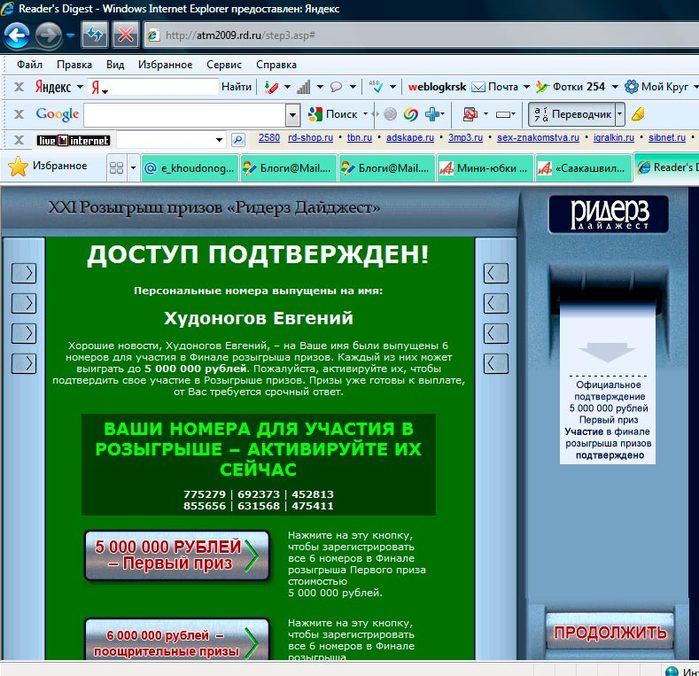Open the 3mp3.ru link
This screenshot has width=699, height=676.
[x=465, y=138]
